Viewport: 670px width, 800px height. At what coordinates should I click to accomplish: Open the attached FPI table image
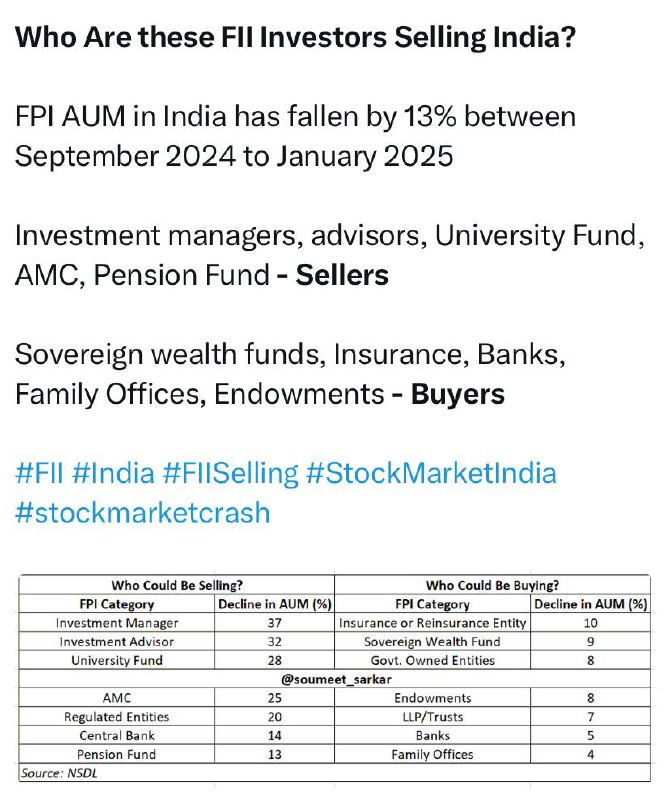point(335,678)
